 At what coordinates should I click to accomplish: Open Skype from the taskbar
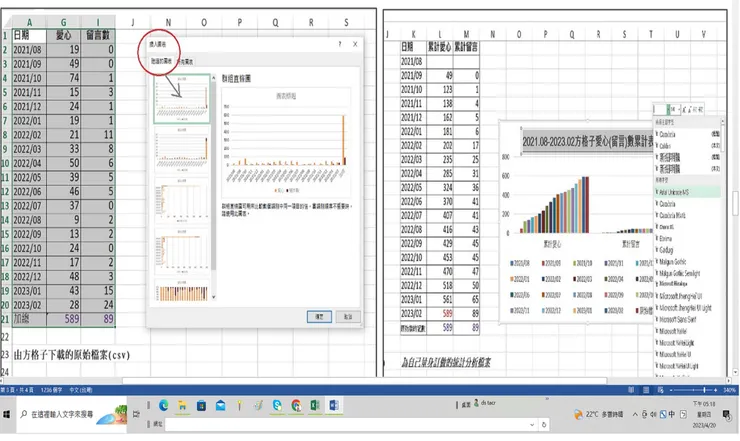pos(278,405)
